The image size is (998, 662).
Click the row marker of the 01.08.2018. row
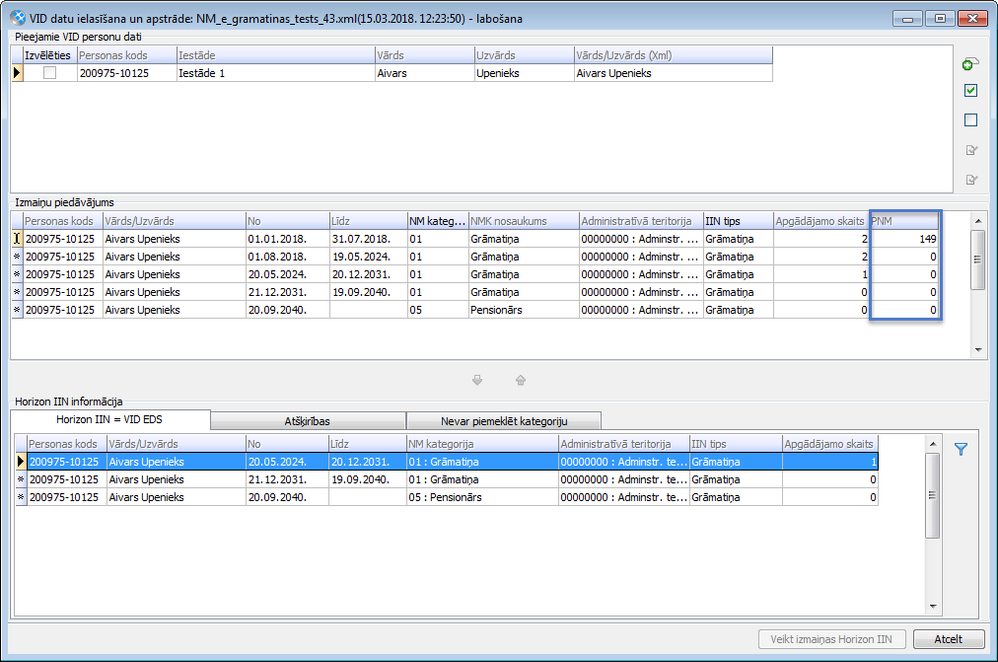pos(17,257)
